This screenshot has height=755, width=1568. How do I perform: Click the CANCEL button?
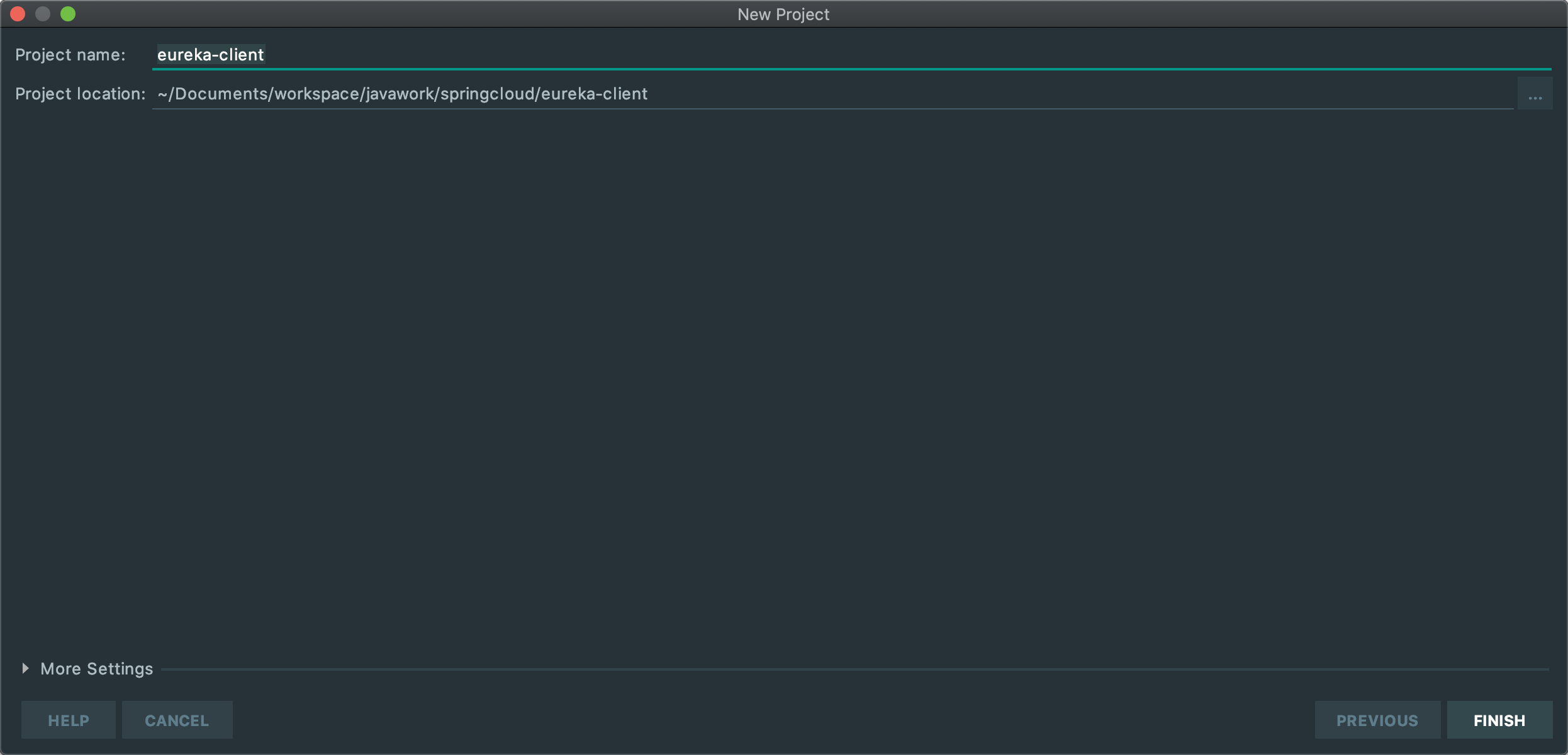click(x=177, y=720)
